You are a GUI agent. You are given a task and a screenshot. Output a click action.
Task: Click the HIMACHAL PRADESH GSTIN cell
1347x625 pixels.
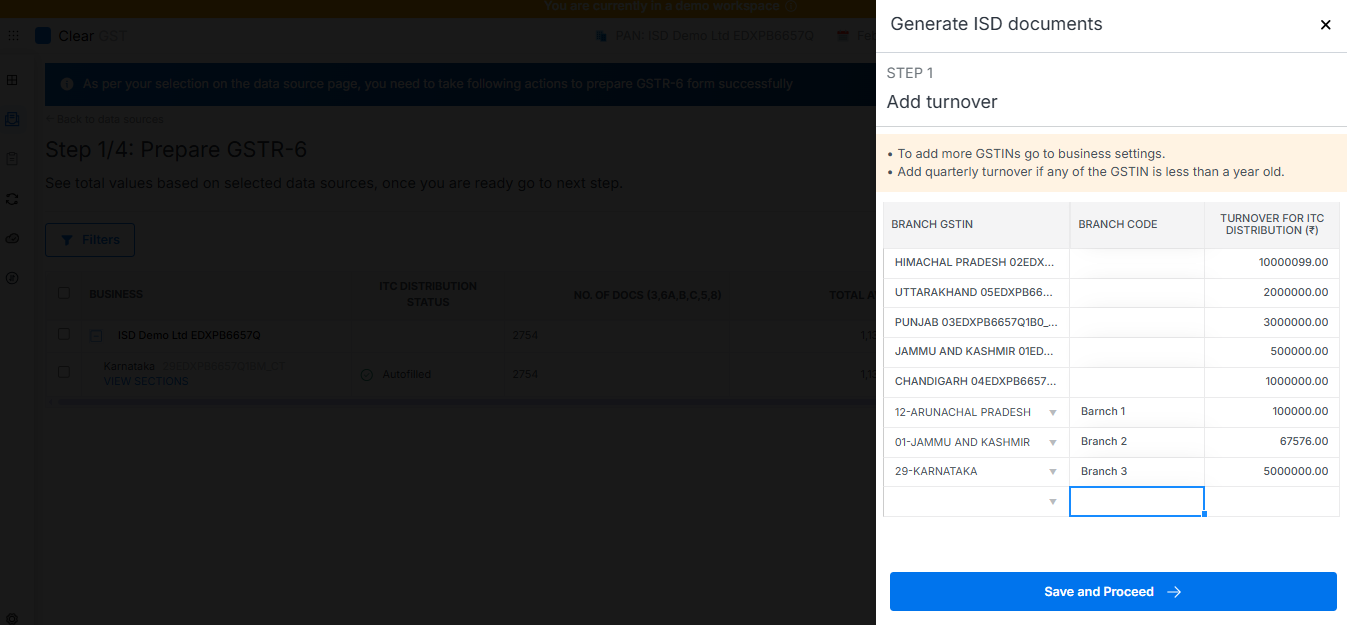tap(976, 263)
